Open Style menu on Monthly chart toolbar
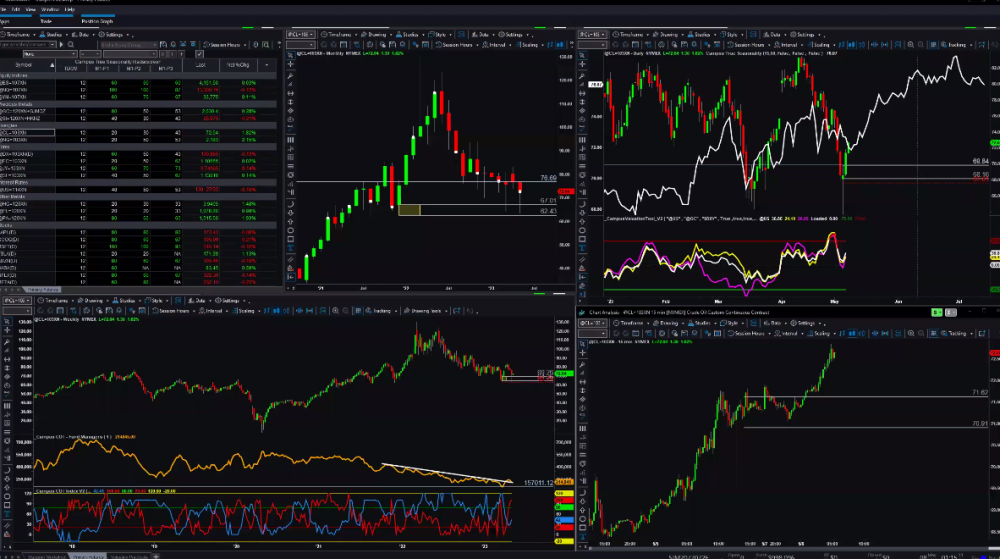 (439, 34)
